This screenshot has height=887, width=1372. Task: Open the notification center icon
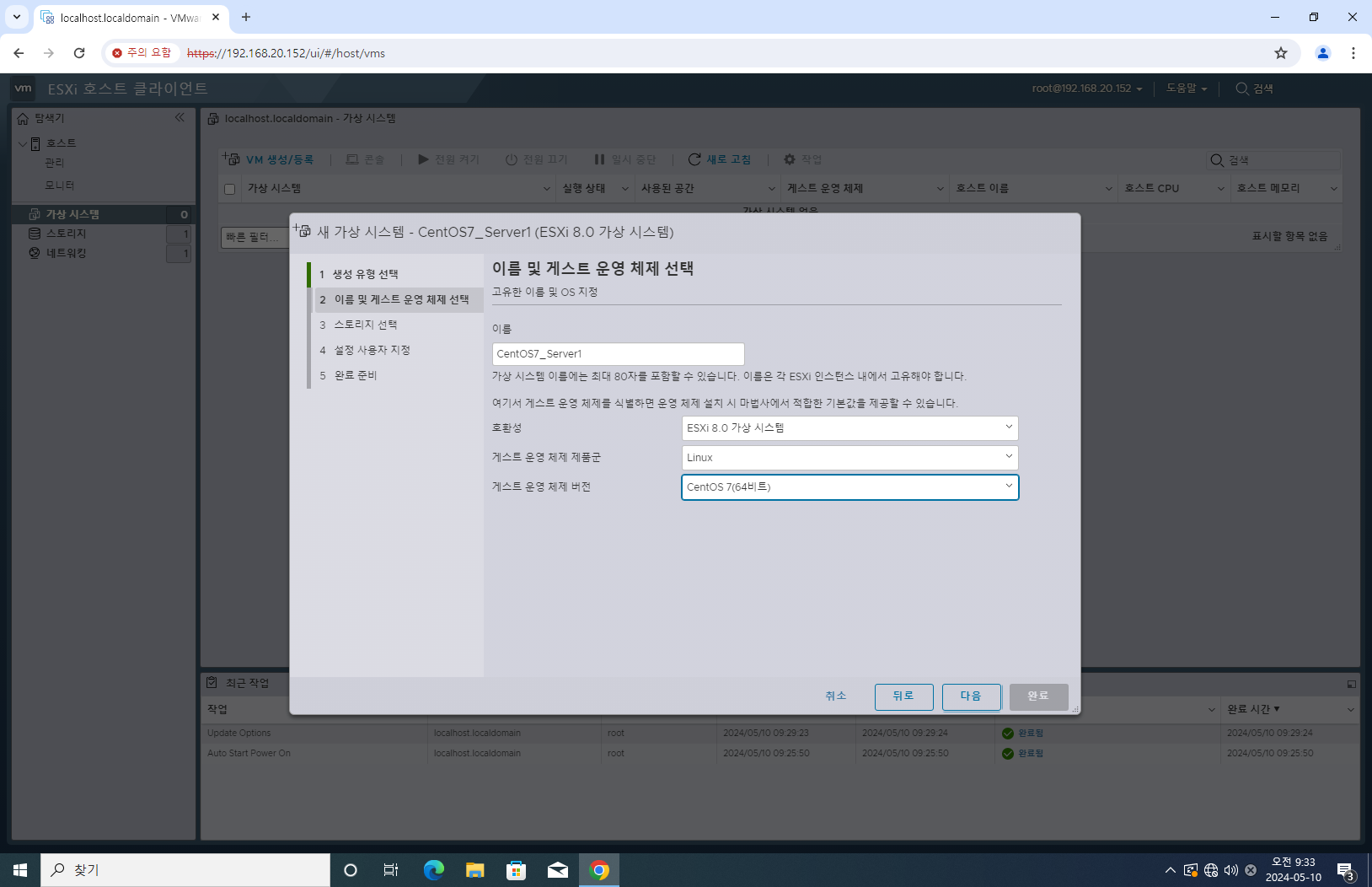(1346, 870)
